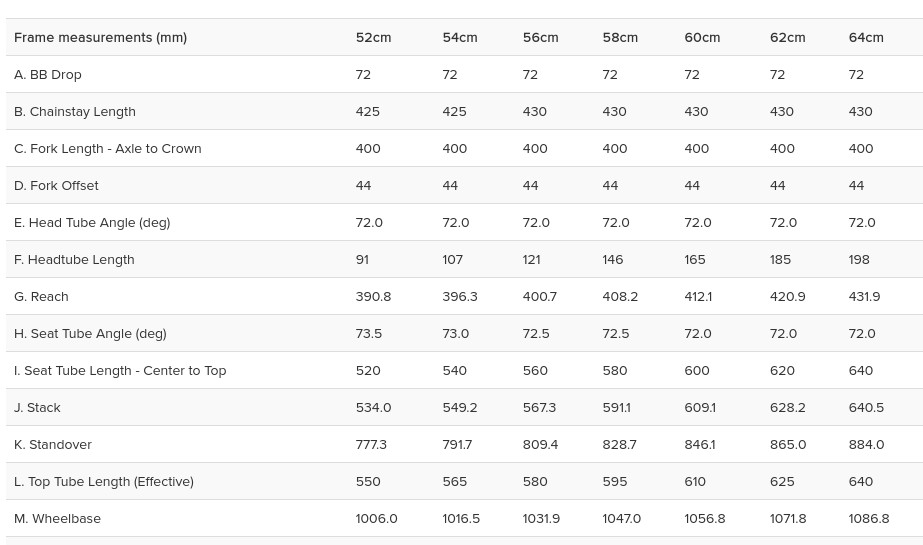Select the 56cm size column header

540,38
